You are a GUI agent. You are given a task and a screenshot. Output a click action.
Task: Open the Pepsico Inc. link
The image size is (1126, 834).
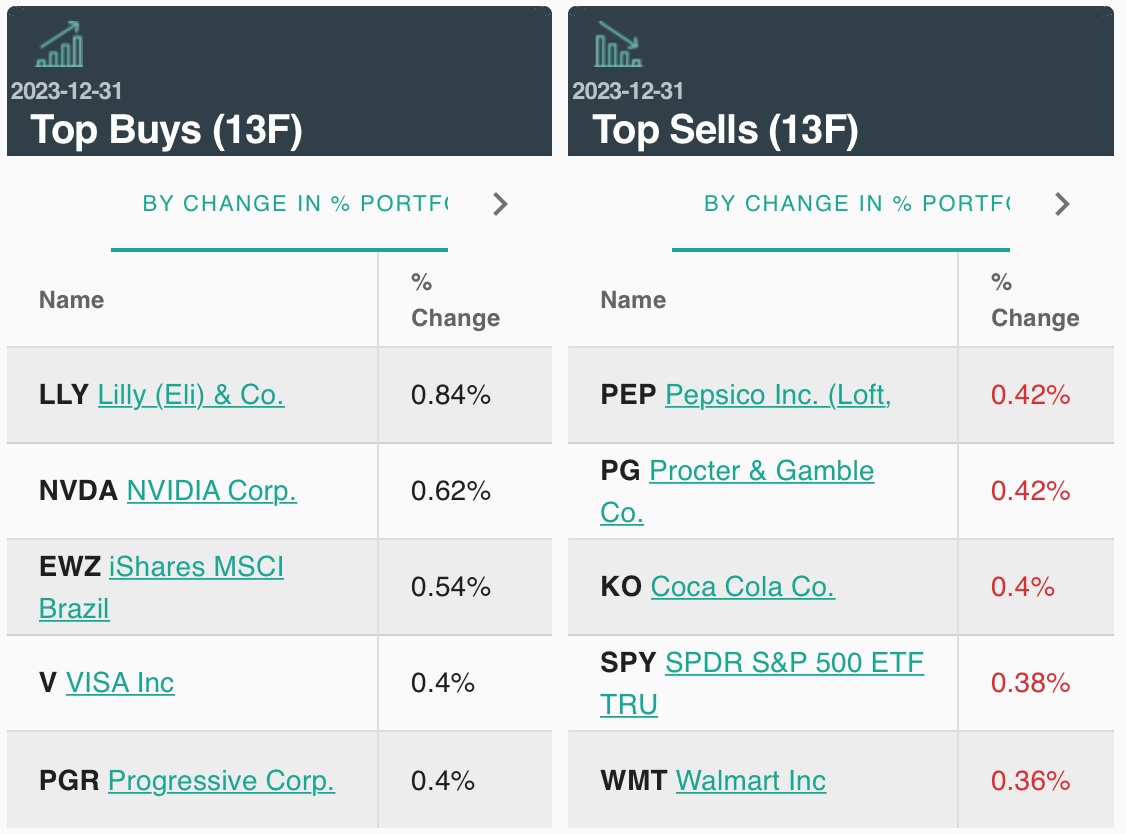[778, 395]
